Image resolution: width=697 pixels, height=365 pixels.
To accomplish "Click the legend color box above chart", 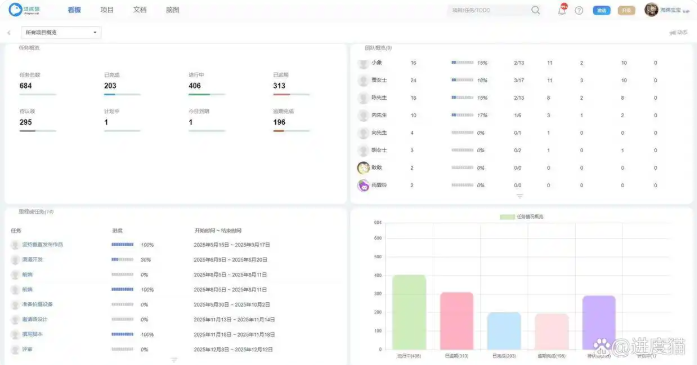I will [x=507, y=217].
